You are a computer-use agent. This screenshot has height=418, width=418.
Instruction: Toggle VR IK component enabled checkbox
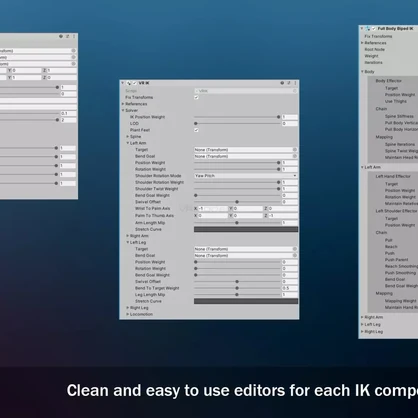135,83
